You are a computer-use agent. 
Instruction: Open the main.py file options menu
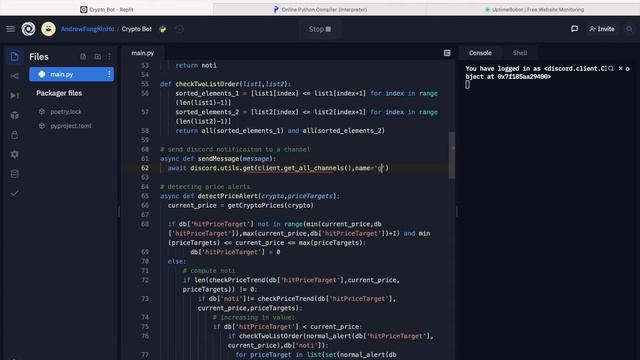pyautogui.click(x=109, y=74)
